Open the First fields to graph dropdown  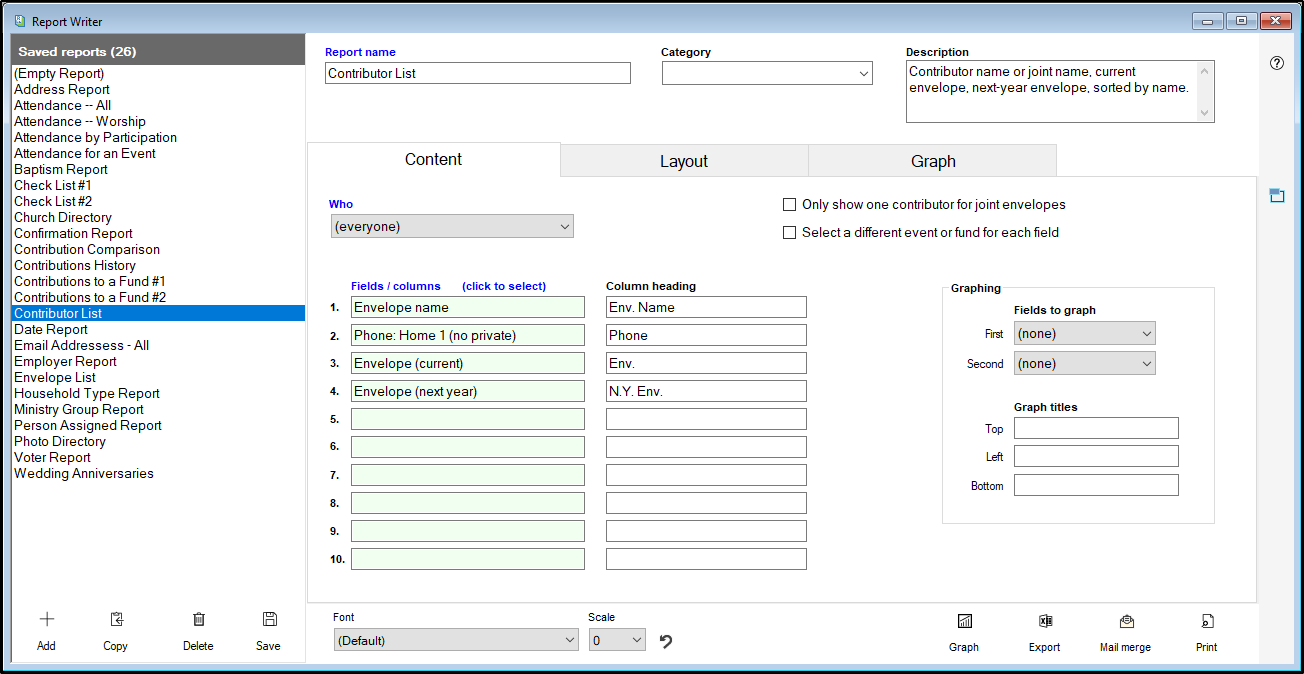(1084, 334)
